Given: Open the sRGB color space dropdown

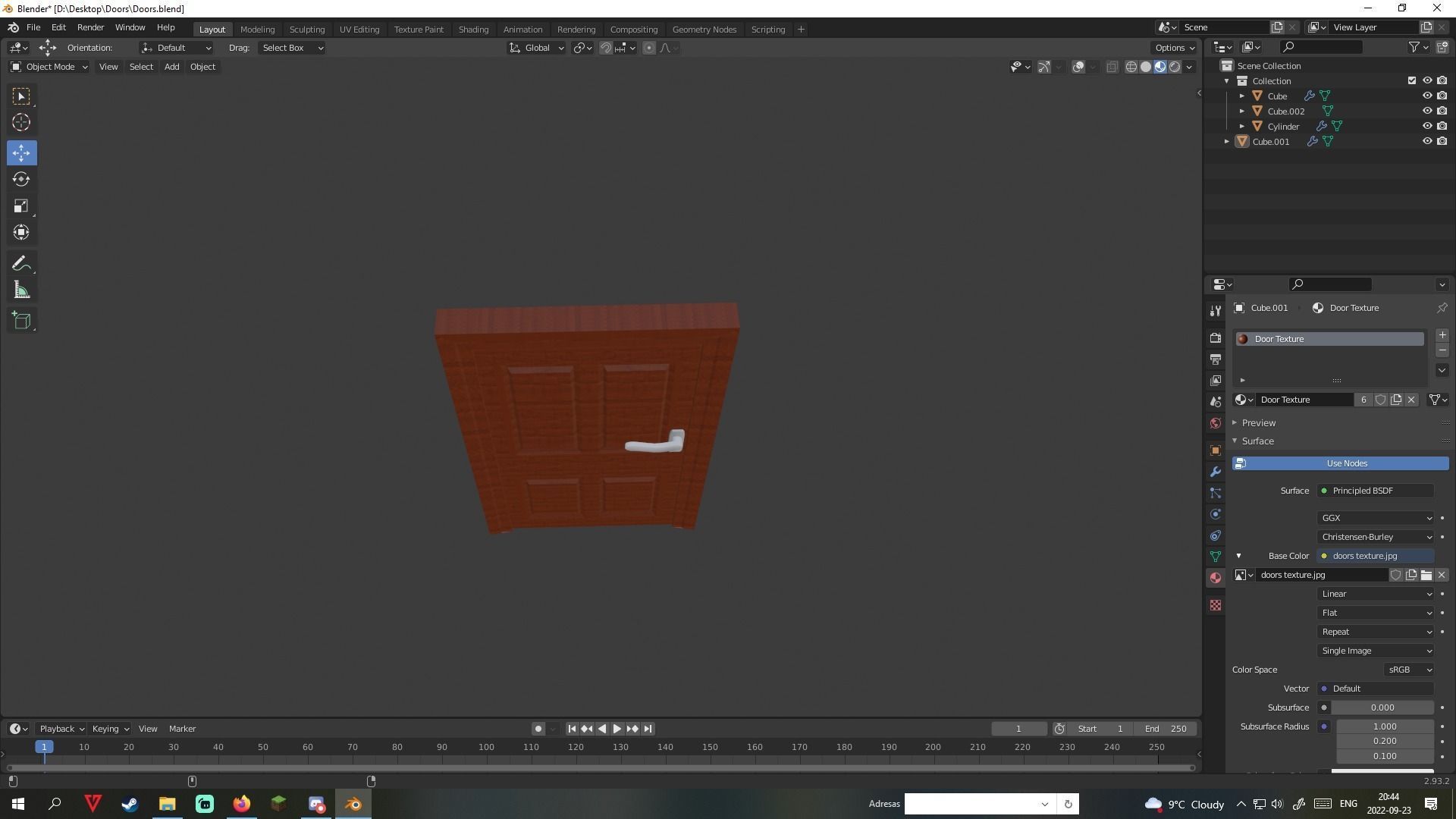Looking at the screenshot, I should (x=1408, y=670).
